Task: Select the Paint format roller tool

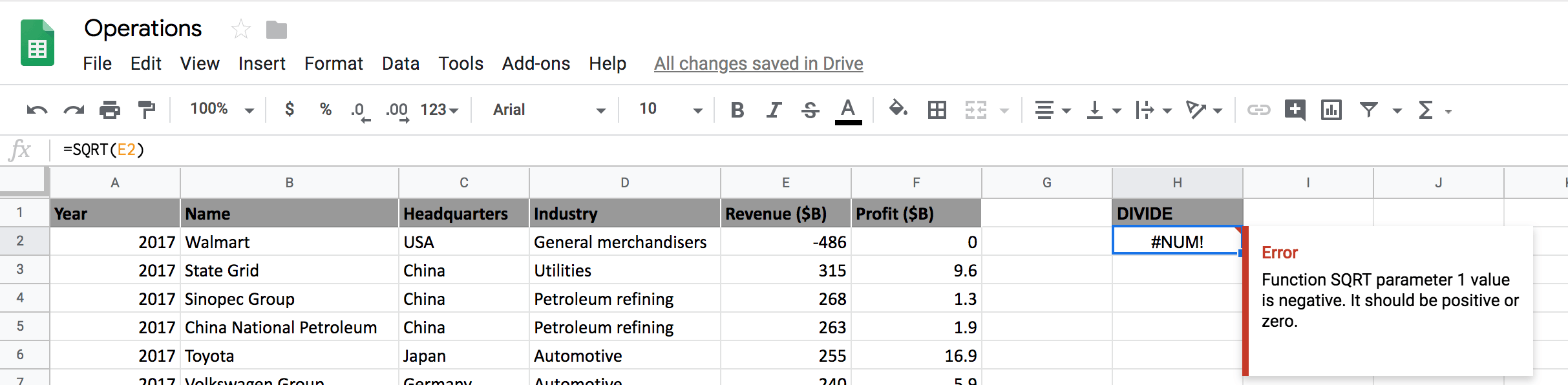Action: coord(147,110)
